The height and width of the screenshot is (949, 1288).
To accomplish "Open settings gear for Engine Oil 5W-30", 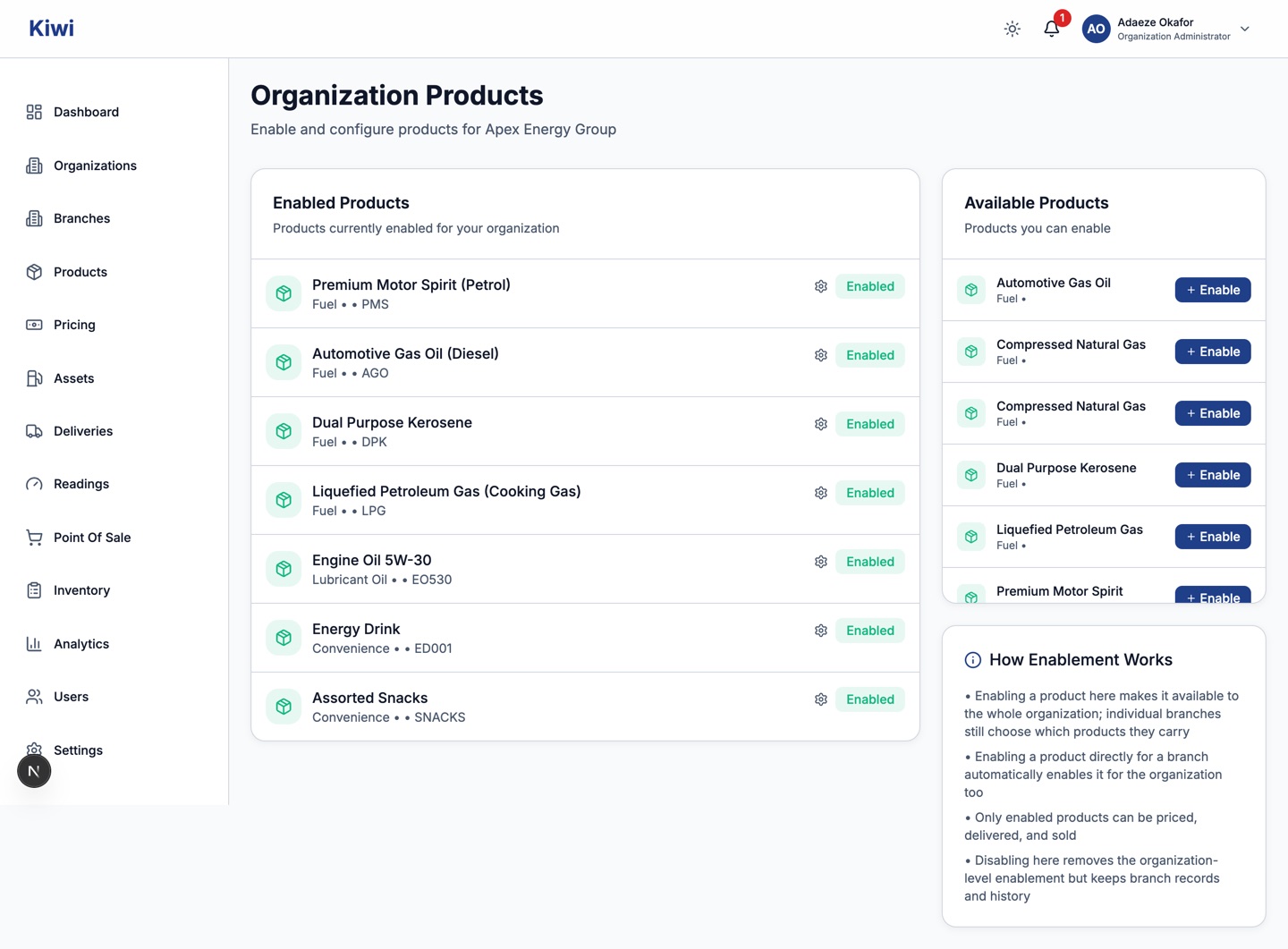I will pyautogui.click(x=820, y=562).
